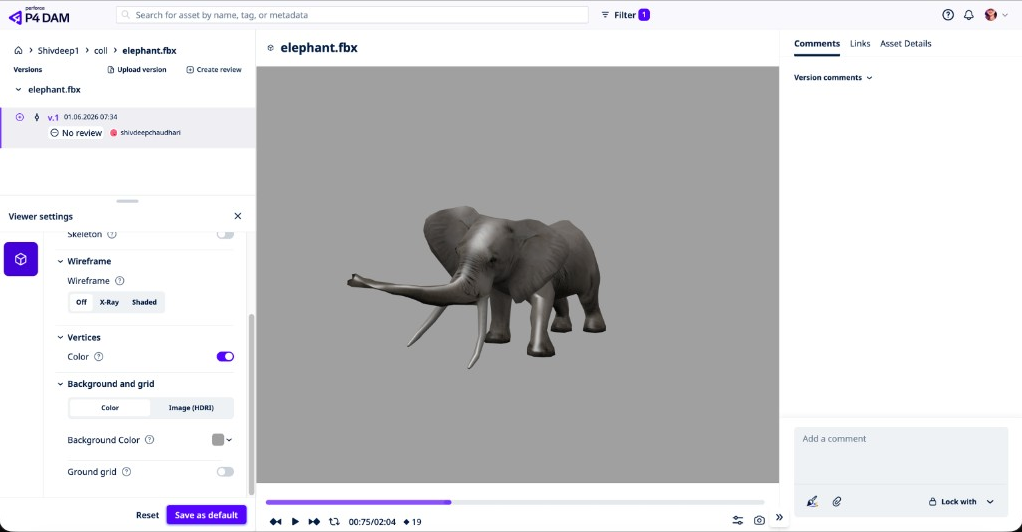Collapse the Wireframe section
The height and width of the screenshot is (532, 1022).
pyautogui.click(x=61, y=261)
